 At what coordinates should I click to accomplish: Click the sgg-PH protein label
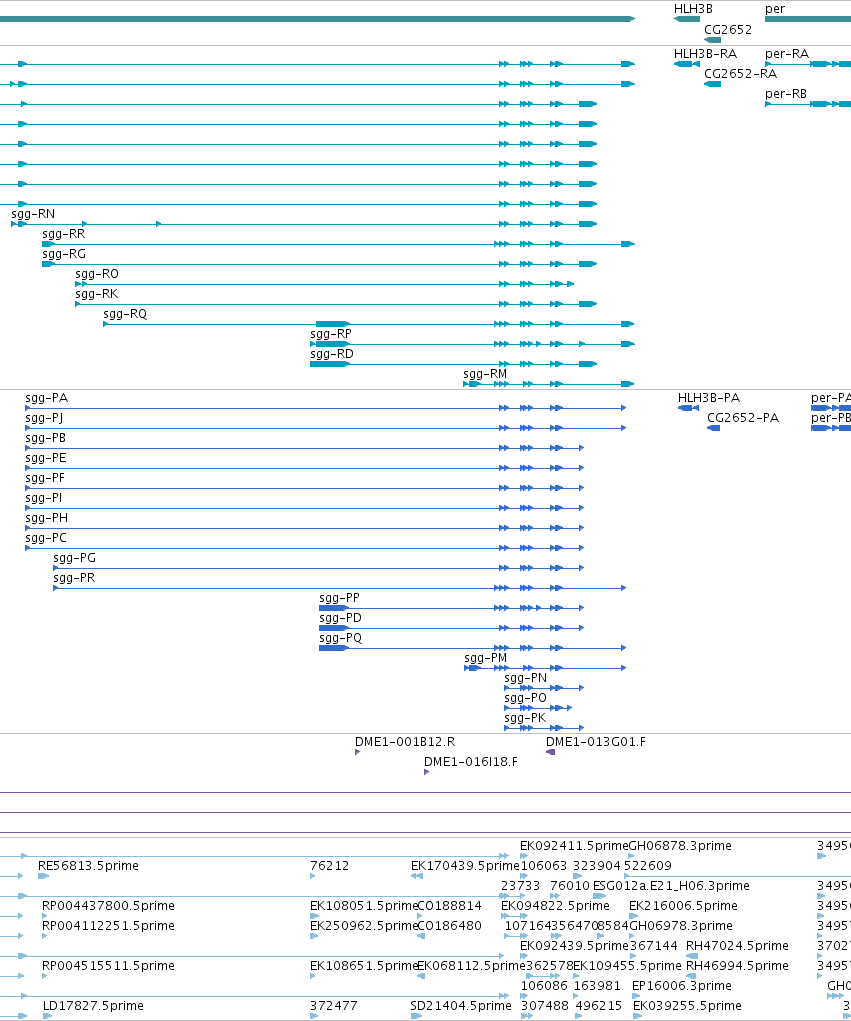pyautogui.click(x=46, y=519)
